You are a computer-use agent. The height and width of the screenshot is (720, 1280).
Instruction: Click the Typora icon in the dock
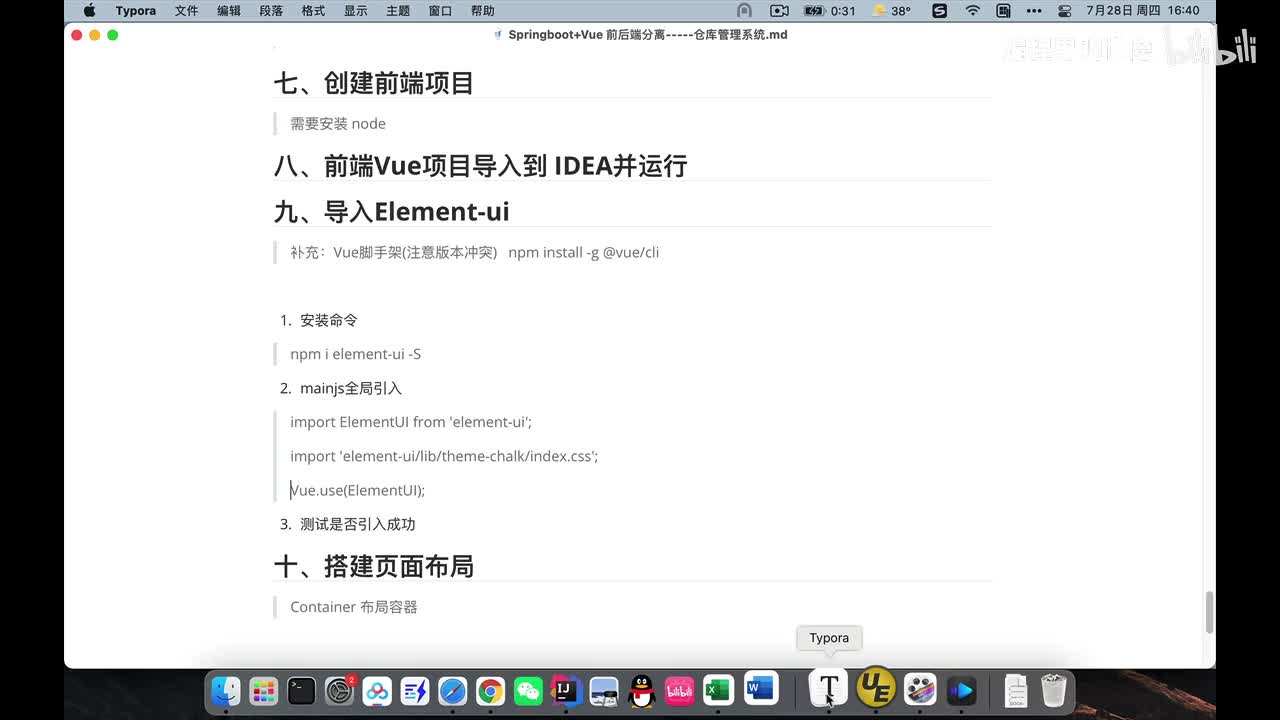click(x=829, y=688)
